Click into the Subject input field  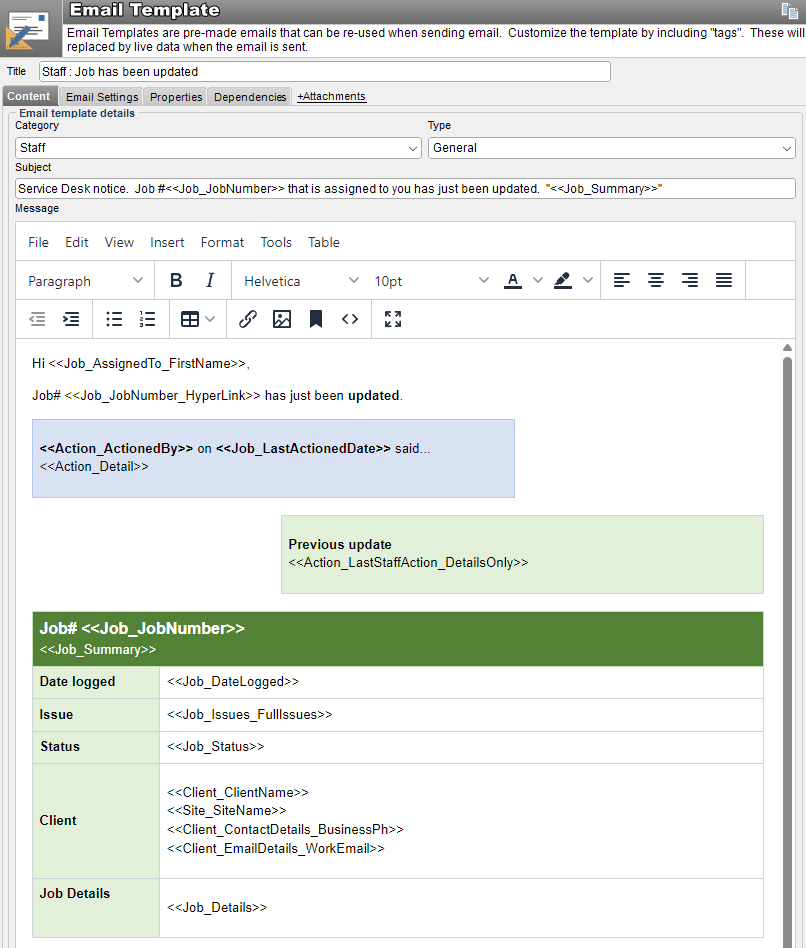405,189
